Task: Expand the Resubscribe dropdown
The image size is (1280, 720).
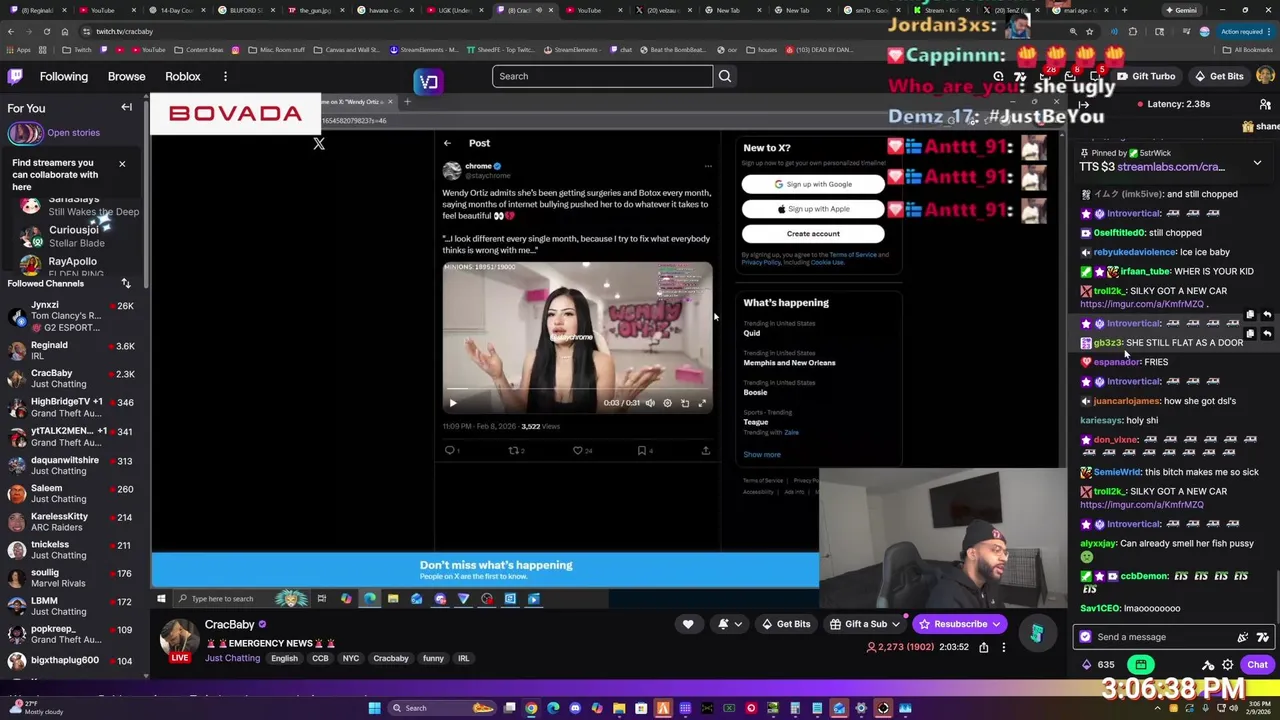Action: pyautogui.click(x=997, y=624)
